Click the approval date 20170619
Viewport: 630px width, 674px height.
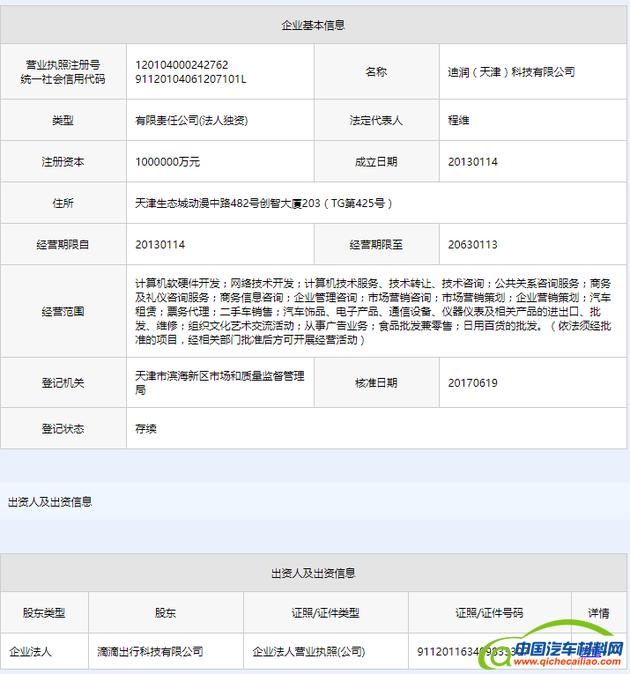473,383
